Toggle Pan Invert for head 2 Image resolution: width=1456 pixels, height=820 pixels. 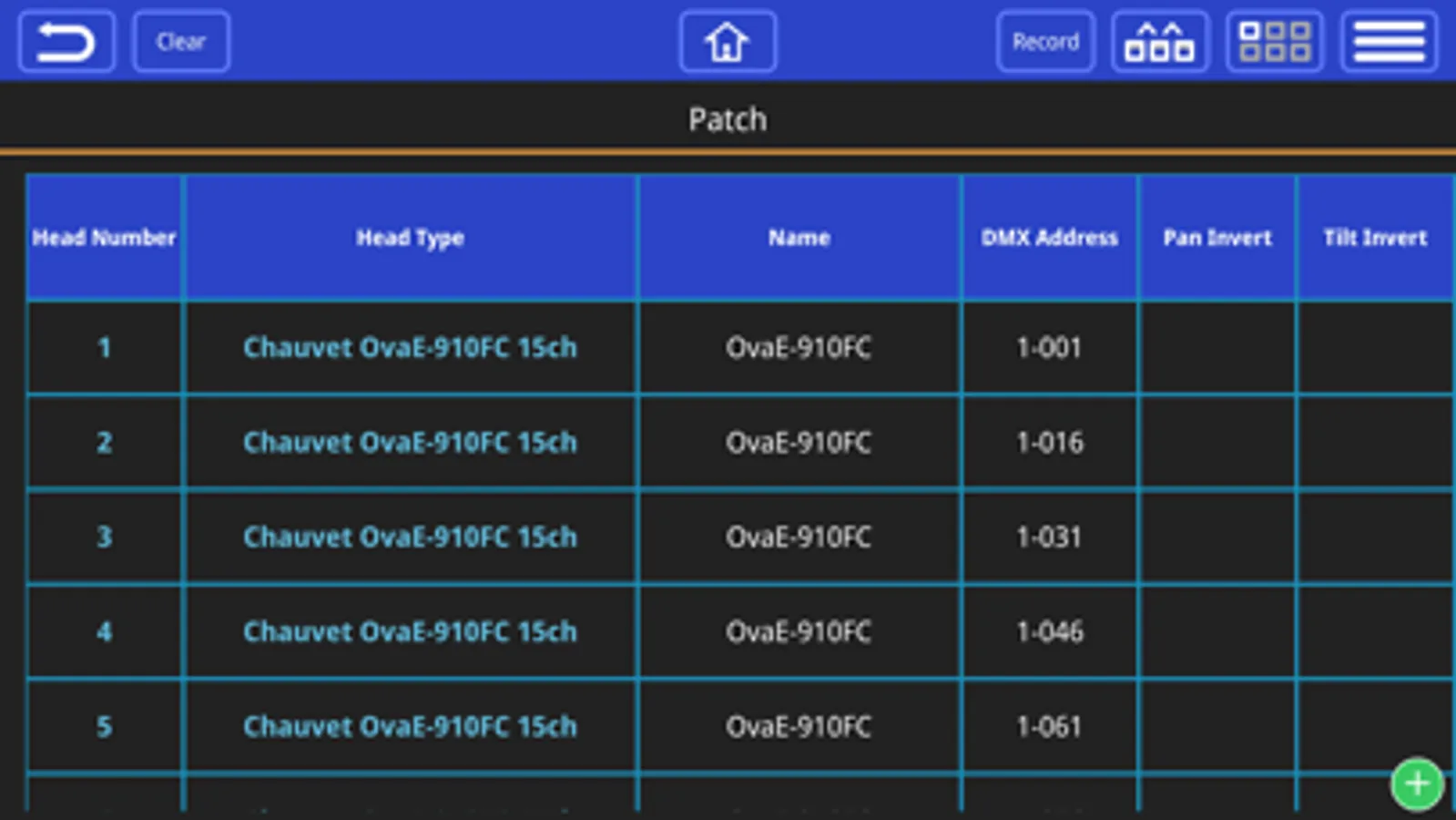(1217, 443)
